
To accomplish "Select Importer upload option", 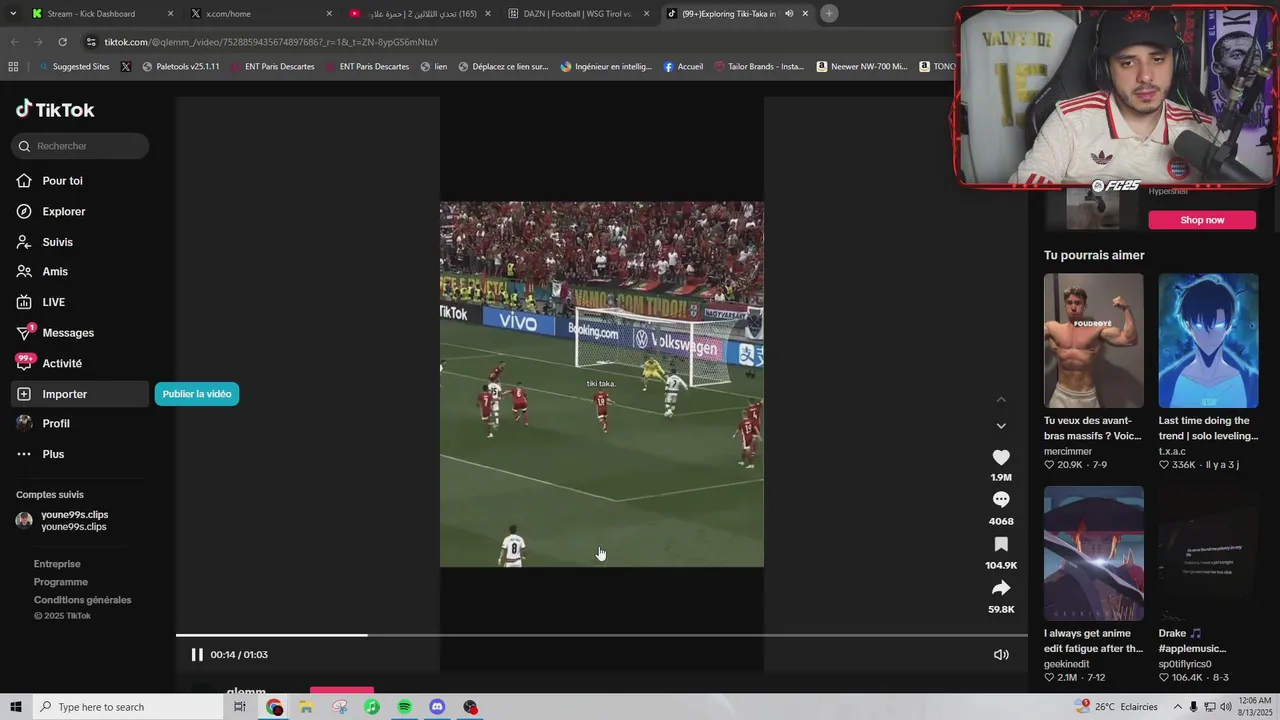I will [x=80, y=394].
